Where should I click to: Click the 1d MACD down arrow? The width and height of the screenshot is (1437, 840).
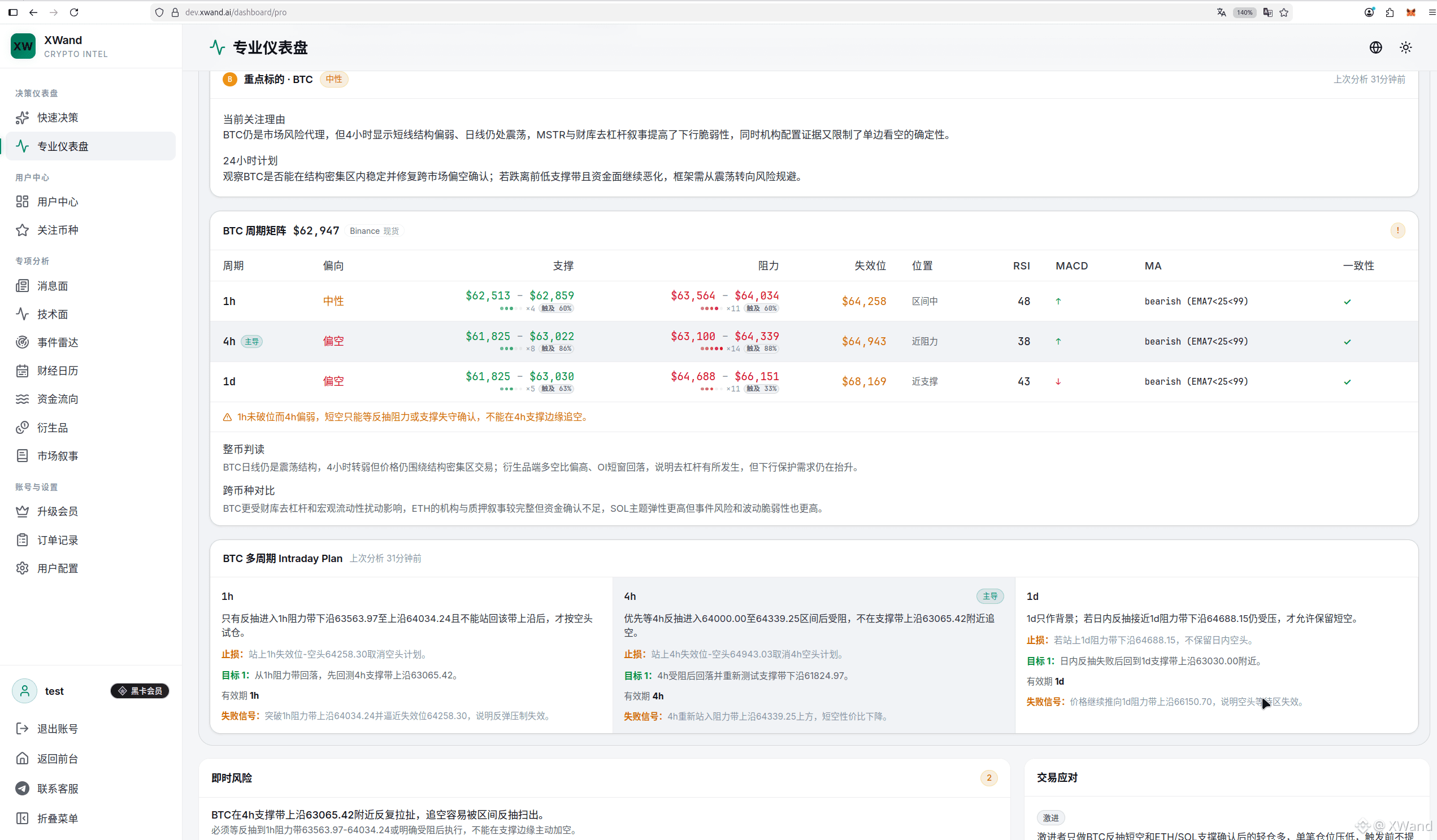1058,382
